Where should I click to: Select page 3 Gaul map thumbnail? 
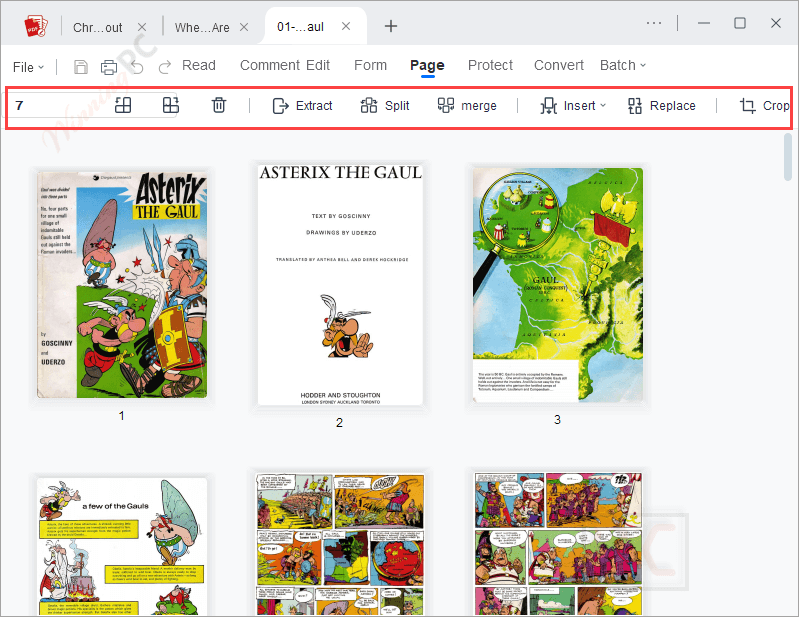(558, 285)
